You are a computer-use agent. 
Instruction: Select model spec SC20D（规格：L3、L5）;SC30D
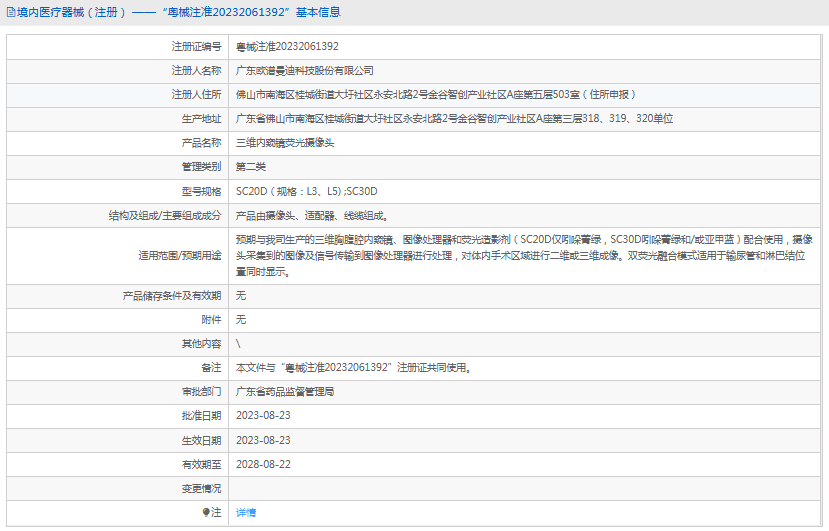[x=307, y=191]
